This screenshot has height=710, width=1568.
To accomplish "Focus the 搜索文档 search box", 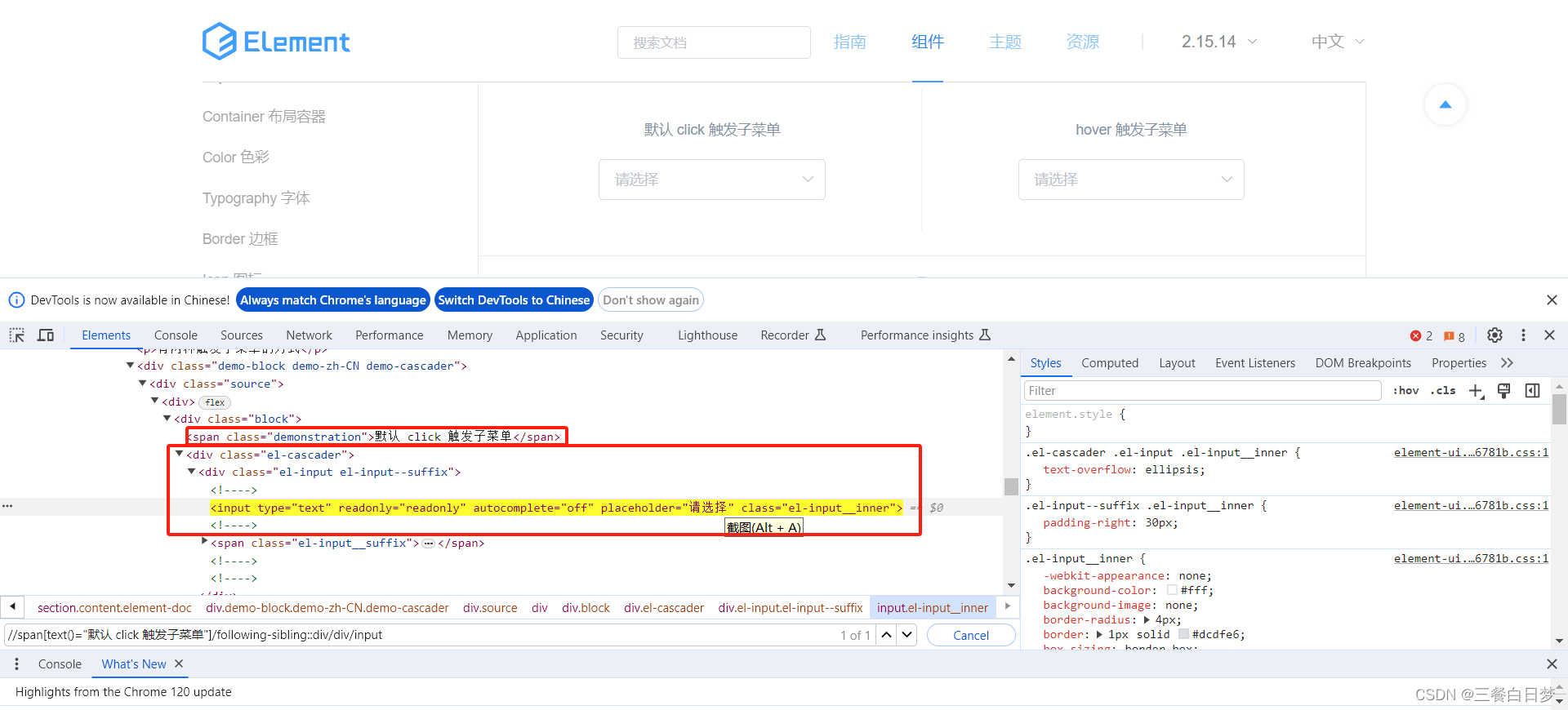I will pos(714,42).
